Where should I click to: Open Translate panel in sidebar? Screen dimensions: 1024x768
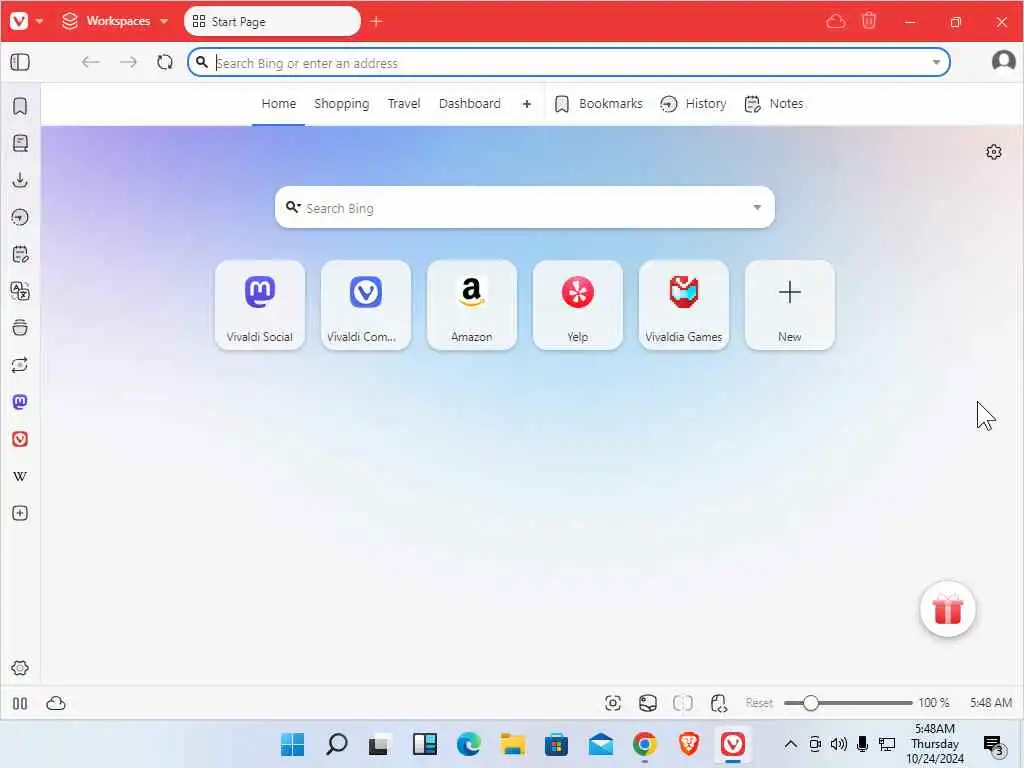tap(20, 291)
